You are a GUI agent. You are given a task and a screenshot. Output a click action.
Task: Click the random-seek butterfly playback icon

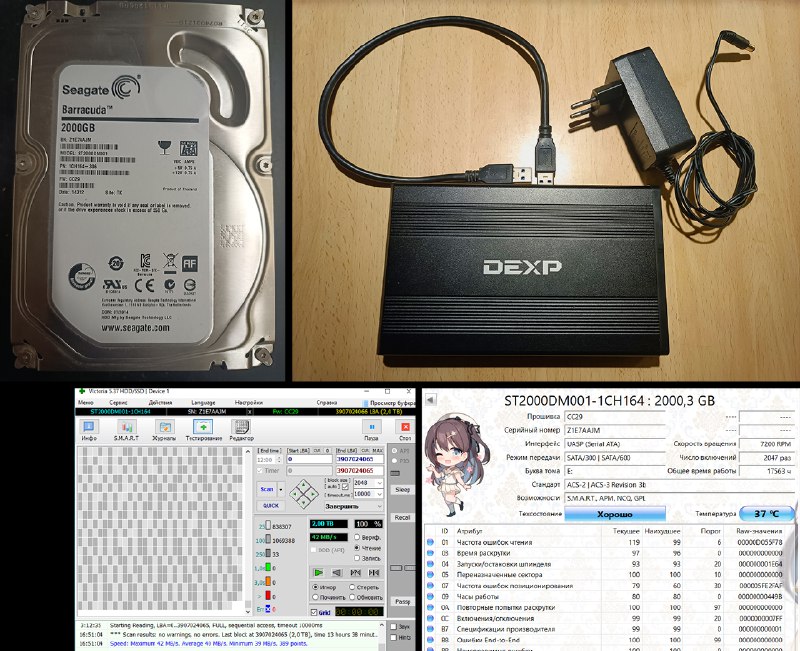[x=355, y=573]
